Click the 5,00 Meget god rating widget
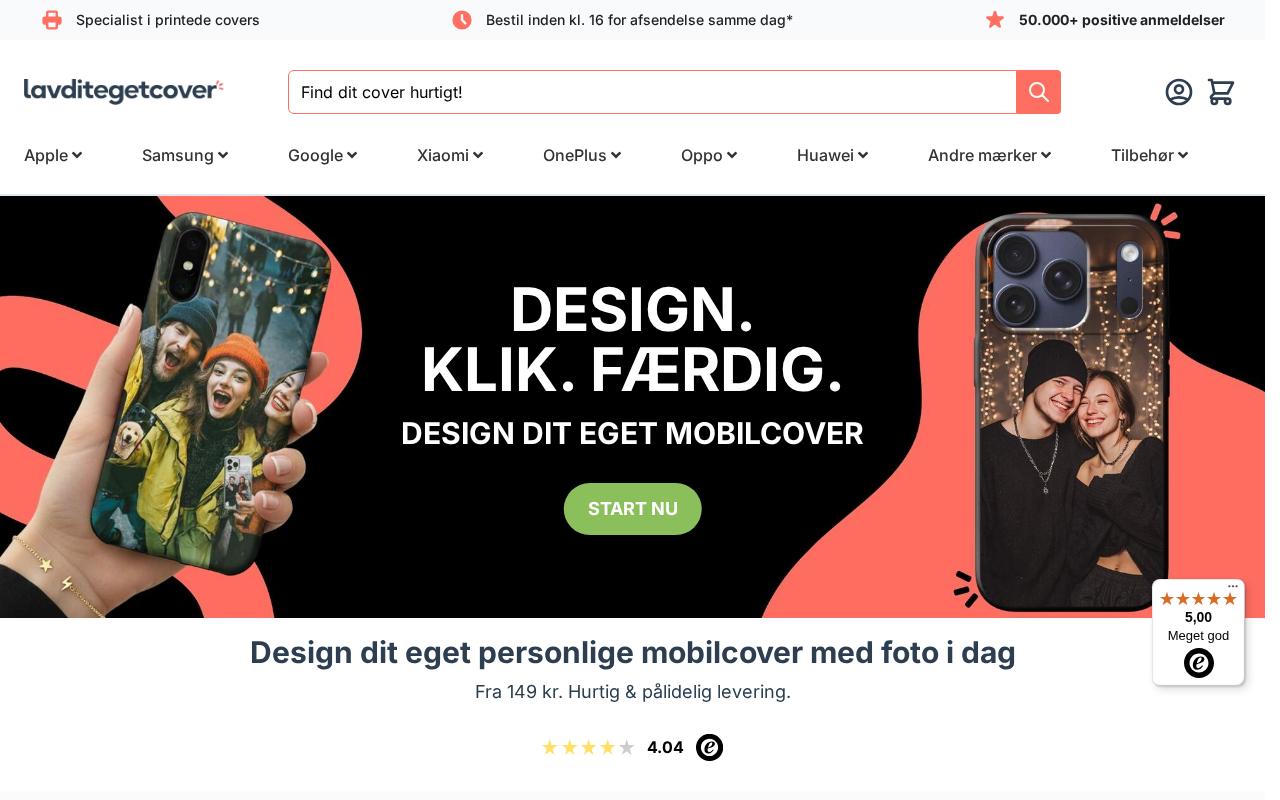 coord(1198,632)
